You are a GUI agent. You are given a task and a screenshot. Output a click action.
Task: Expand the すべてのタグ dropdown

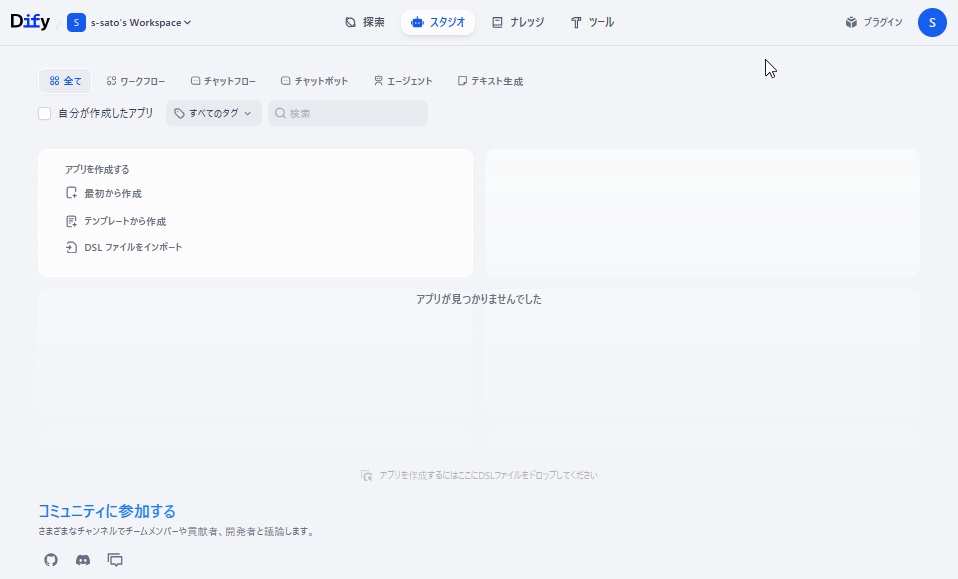pos(213,114)
